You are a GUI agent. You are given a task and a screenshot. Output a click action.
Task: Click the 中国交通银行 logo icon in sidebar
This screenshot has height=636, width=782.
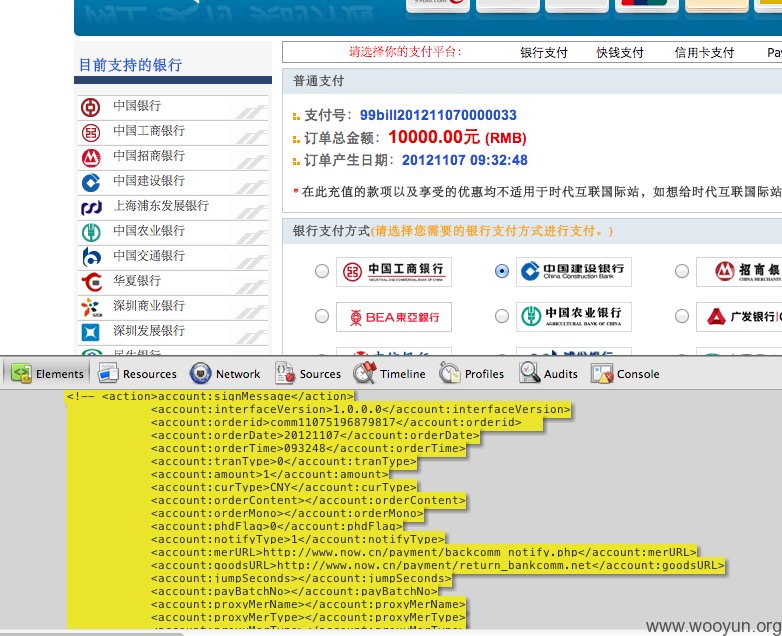[91, 257]
